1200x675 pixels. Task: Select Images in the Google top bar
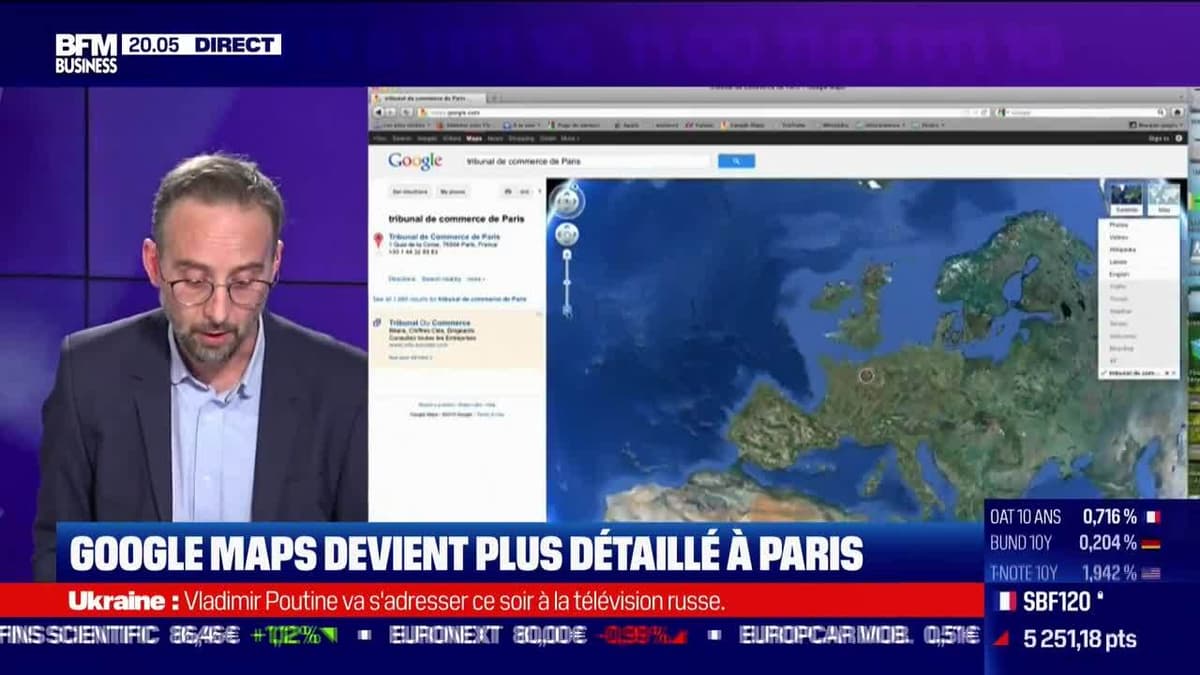[425, 139]
